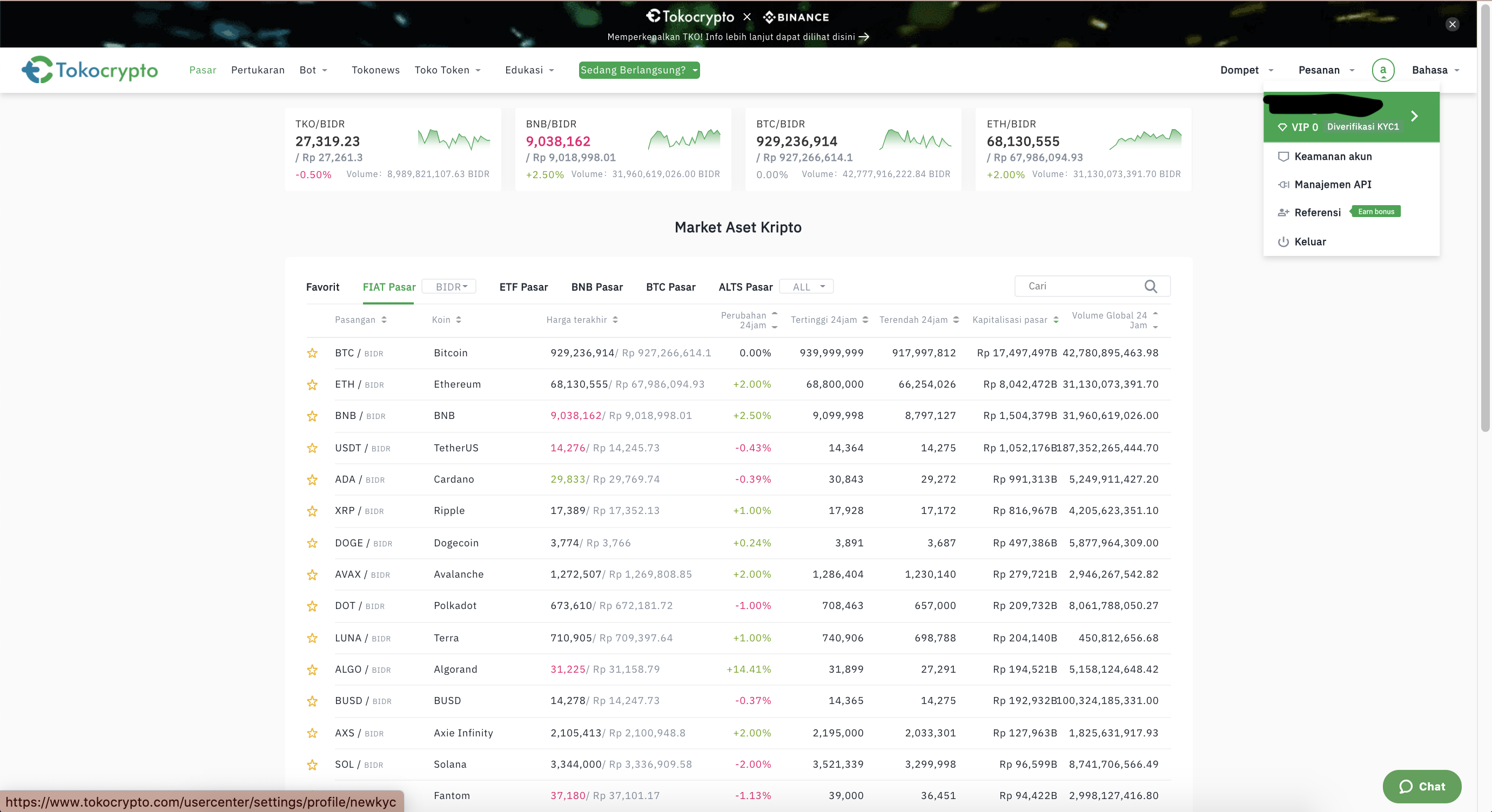Viewport: 1492px width, 812px height.
Task: Click the API plug icon beside Manajemen API
Action: 1283,185
